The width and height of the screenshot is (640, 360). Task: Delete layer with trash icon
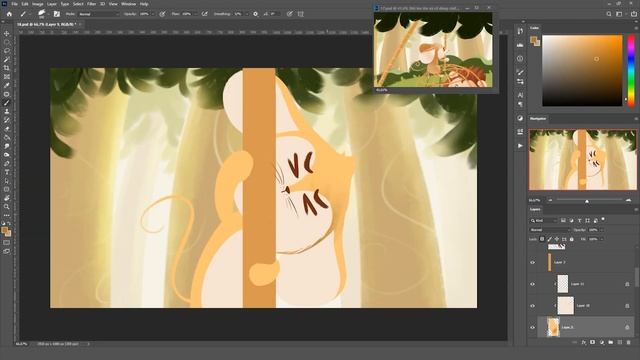629,342
